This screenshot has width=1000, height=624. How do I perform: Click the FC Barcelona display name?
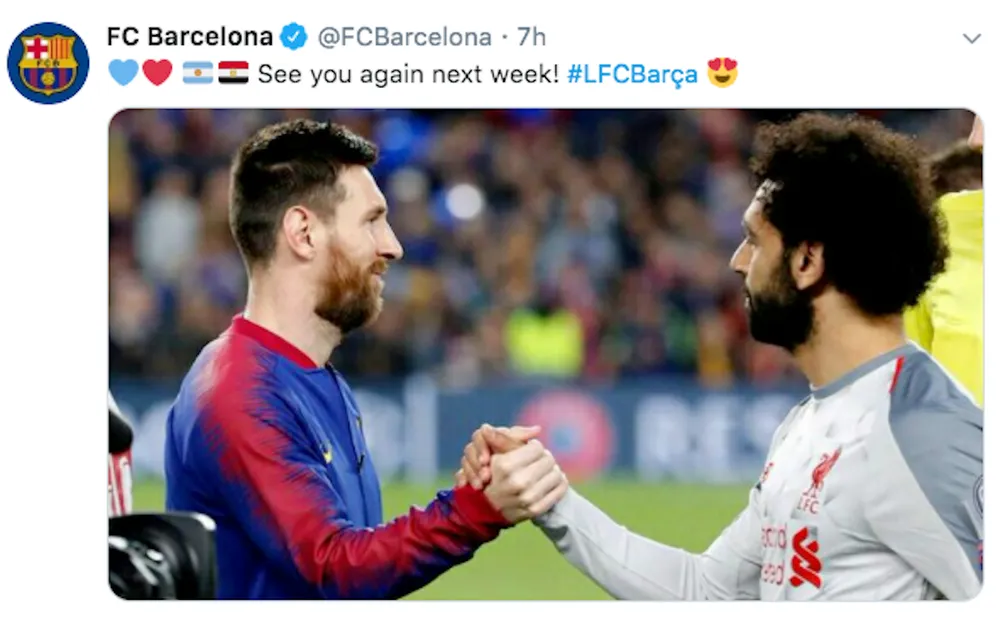(189, 36)
